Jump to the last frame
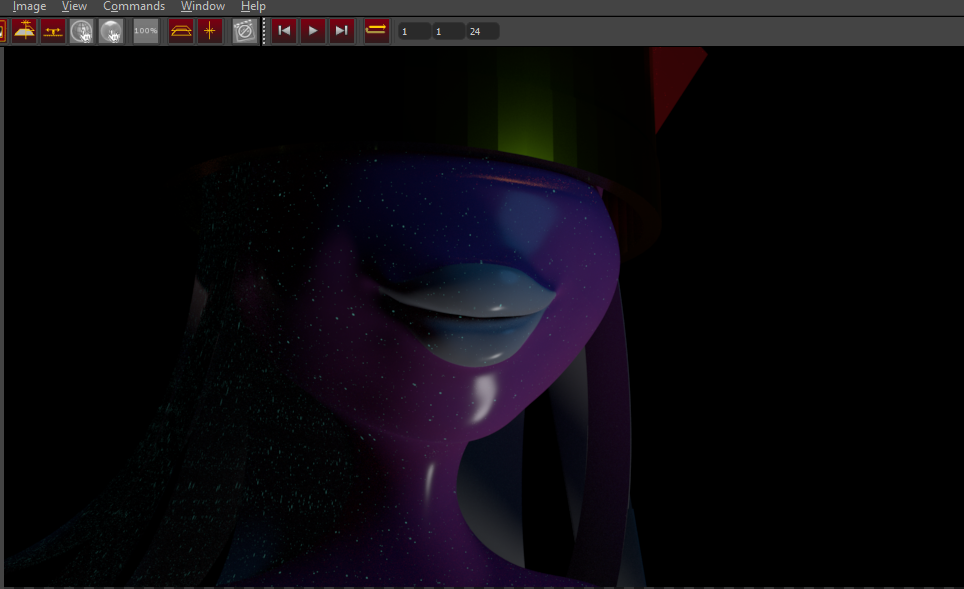Image resolution: width=964 pixels, height=589 pixels. click(x=342, y=31)
